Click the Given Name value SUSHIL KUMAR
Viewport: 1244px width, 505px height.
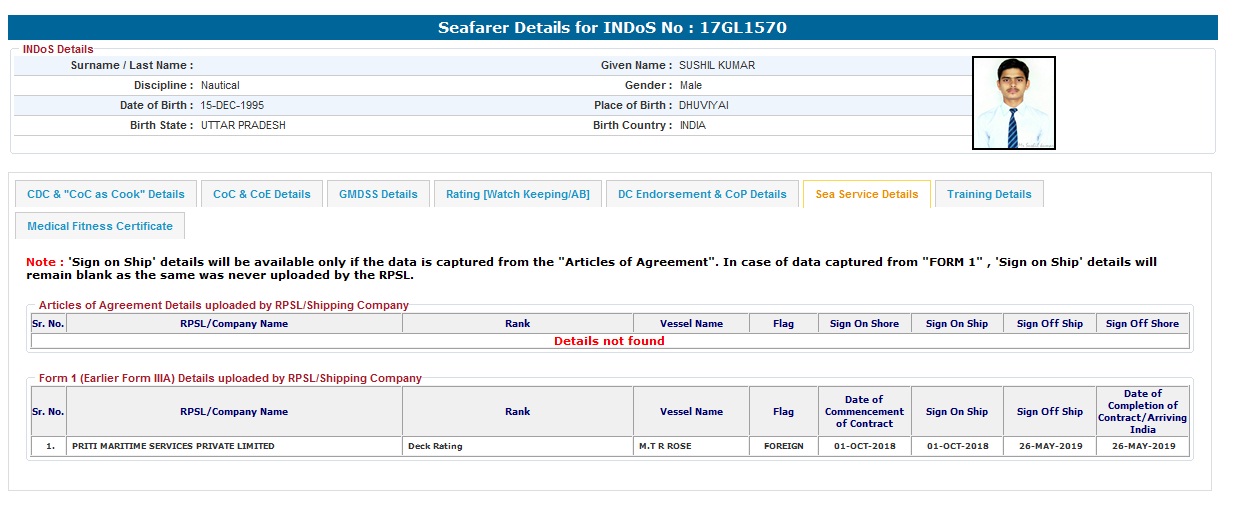pos(717,65)
